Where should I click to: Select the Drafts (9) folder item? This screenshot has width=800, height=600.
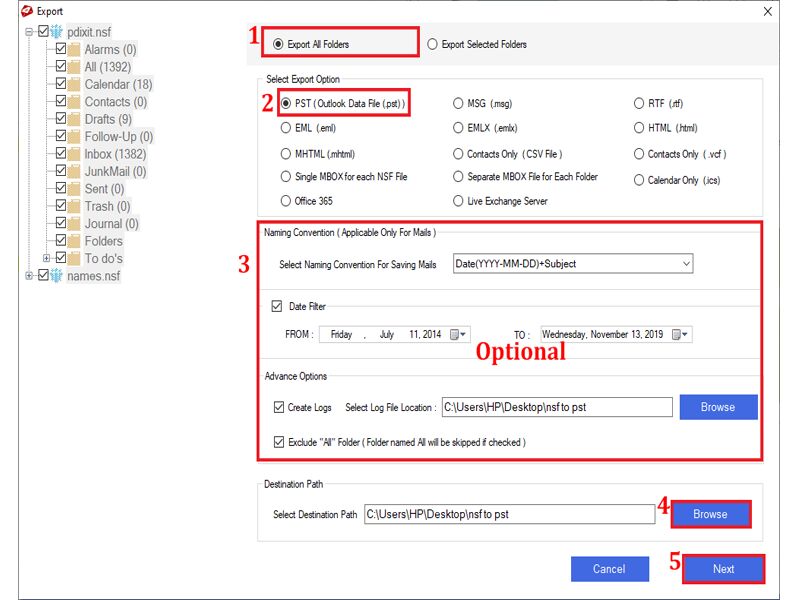[107, 119]
